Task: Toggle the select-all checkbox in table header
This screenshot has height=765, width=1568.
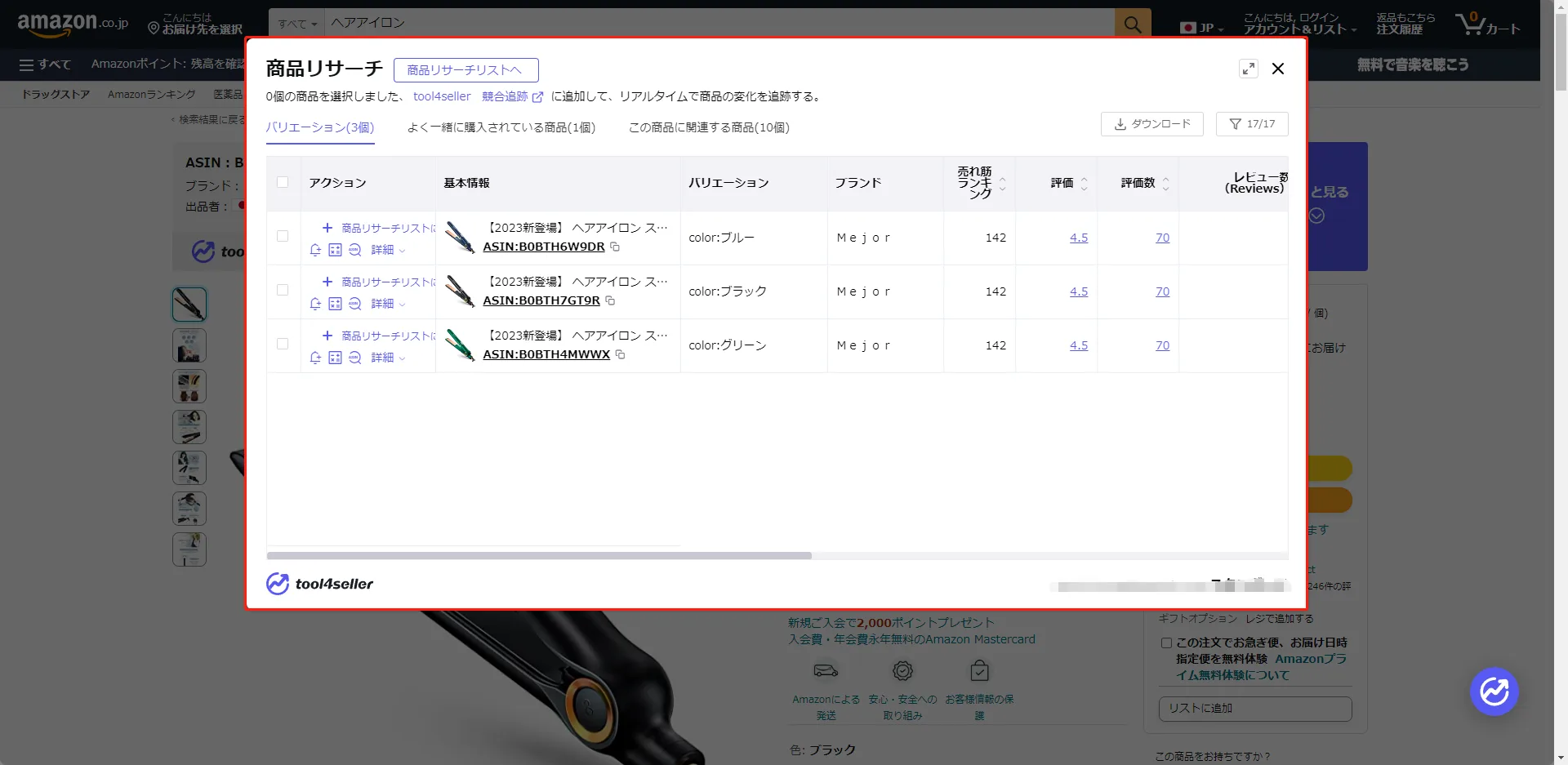Action: (283, 182)
